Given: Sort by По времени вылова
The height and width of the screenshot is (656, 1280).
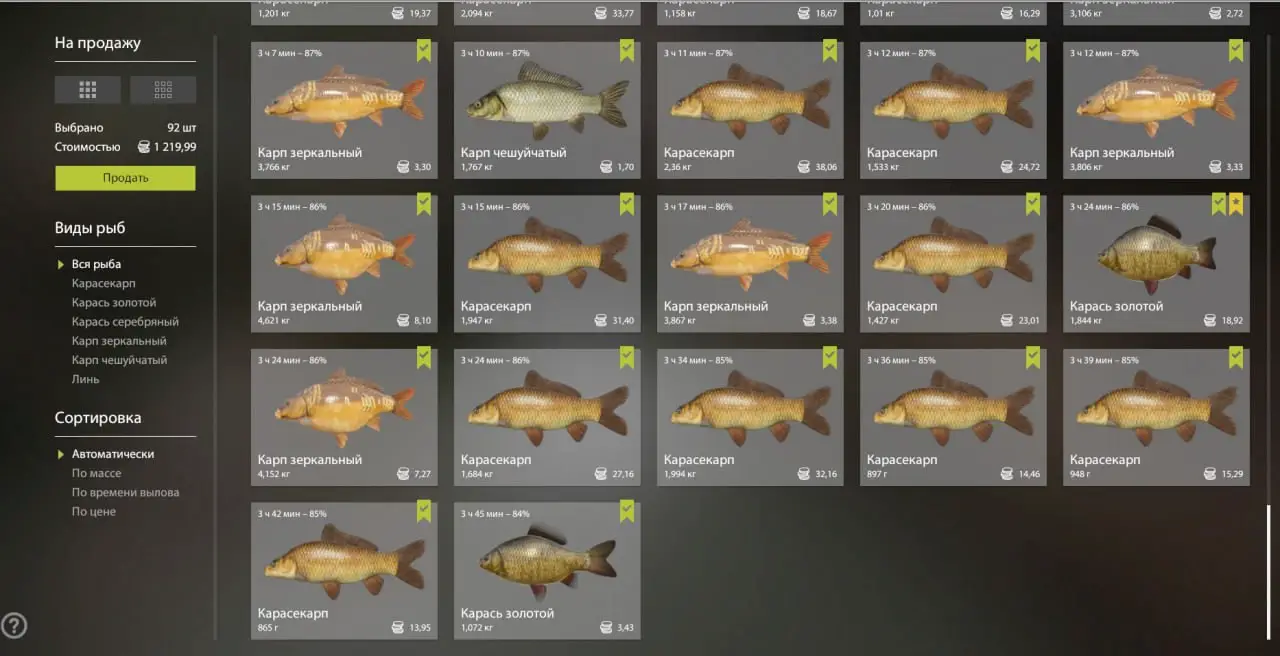Looking at the screenshot, I should [x=125, y=492].
